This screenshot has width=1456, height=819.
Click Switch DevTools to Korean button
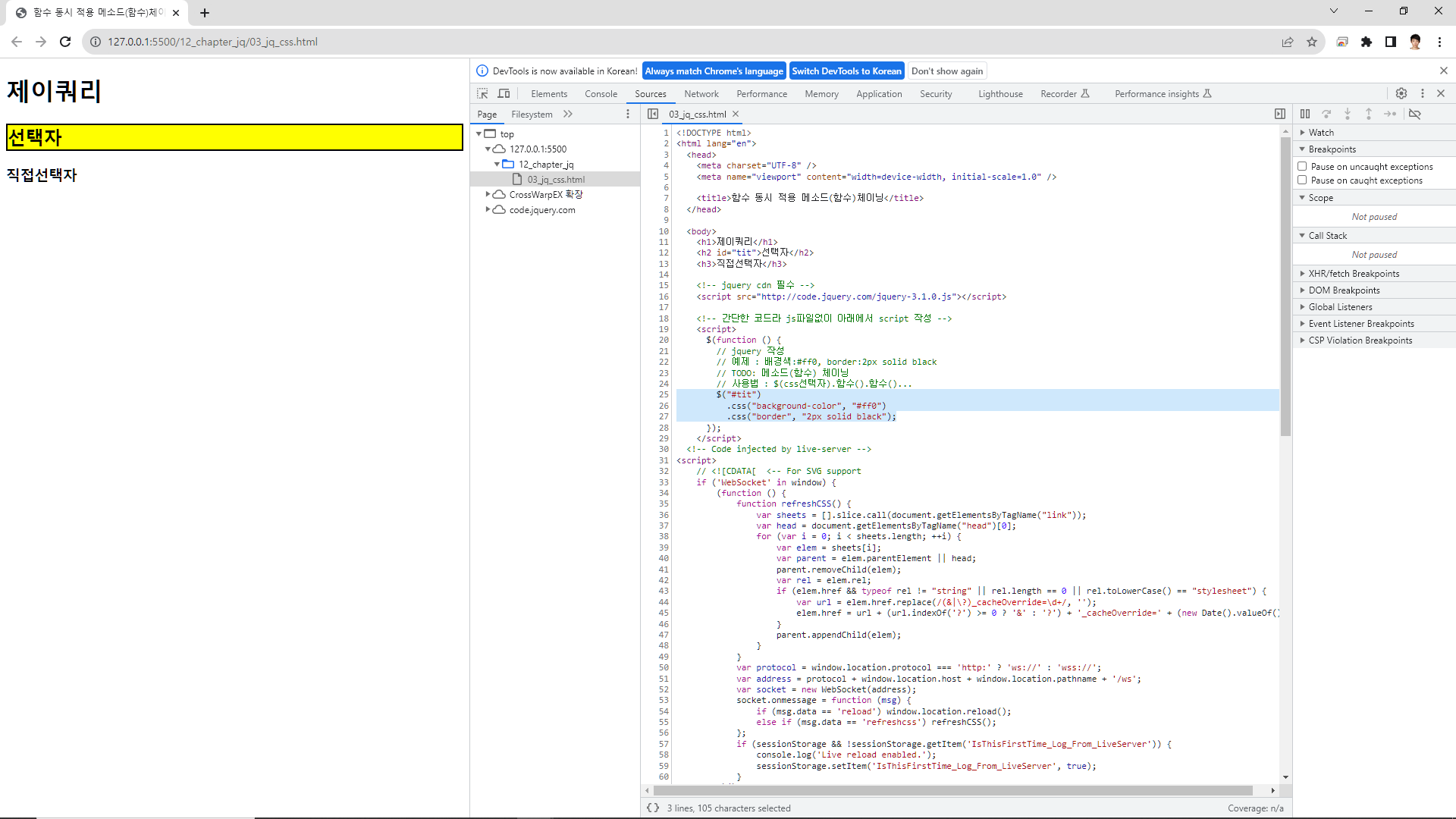click(x=846, y=71)
